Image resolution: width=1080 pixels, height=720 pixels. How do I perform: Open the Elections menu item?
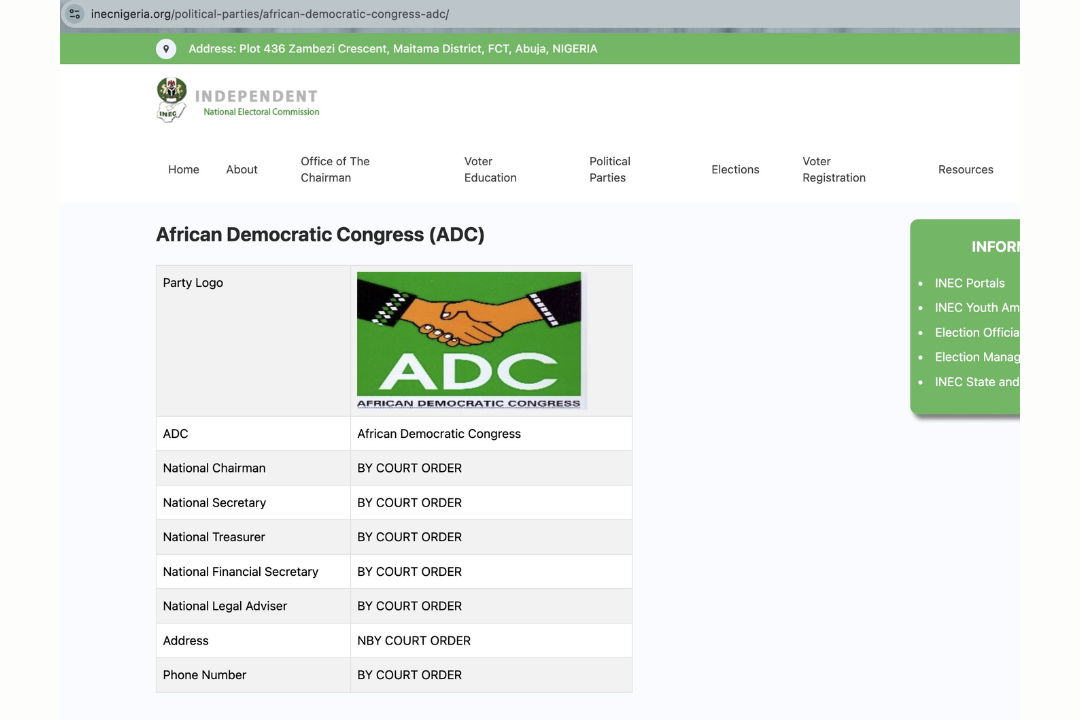click(x=735, y=170)
